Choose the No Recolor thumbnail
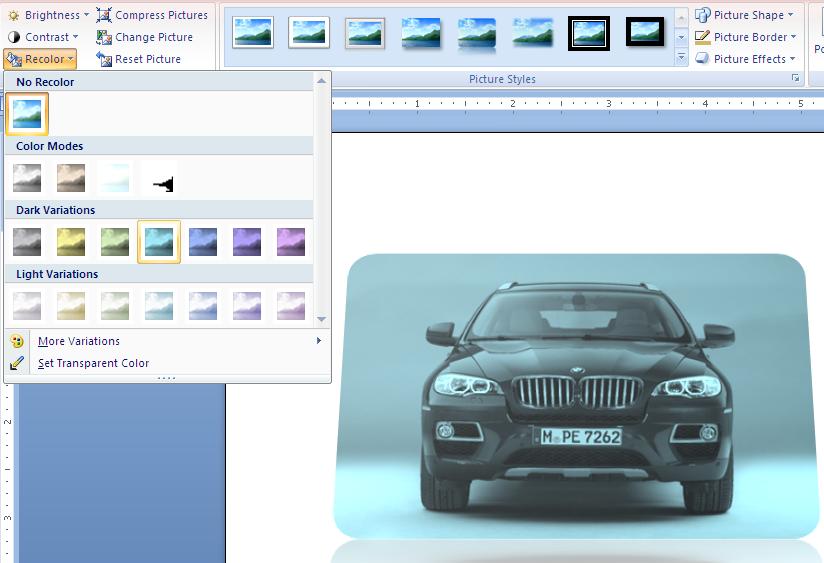Viewport: 824px width, 563px height. click(x=27, y=114)
